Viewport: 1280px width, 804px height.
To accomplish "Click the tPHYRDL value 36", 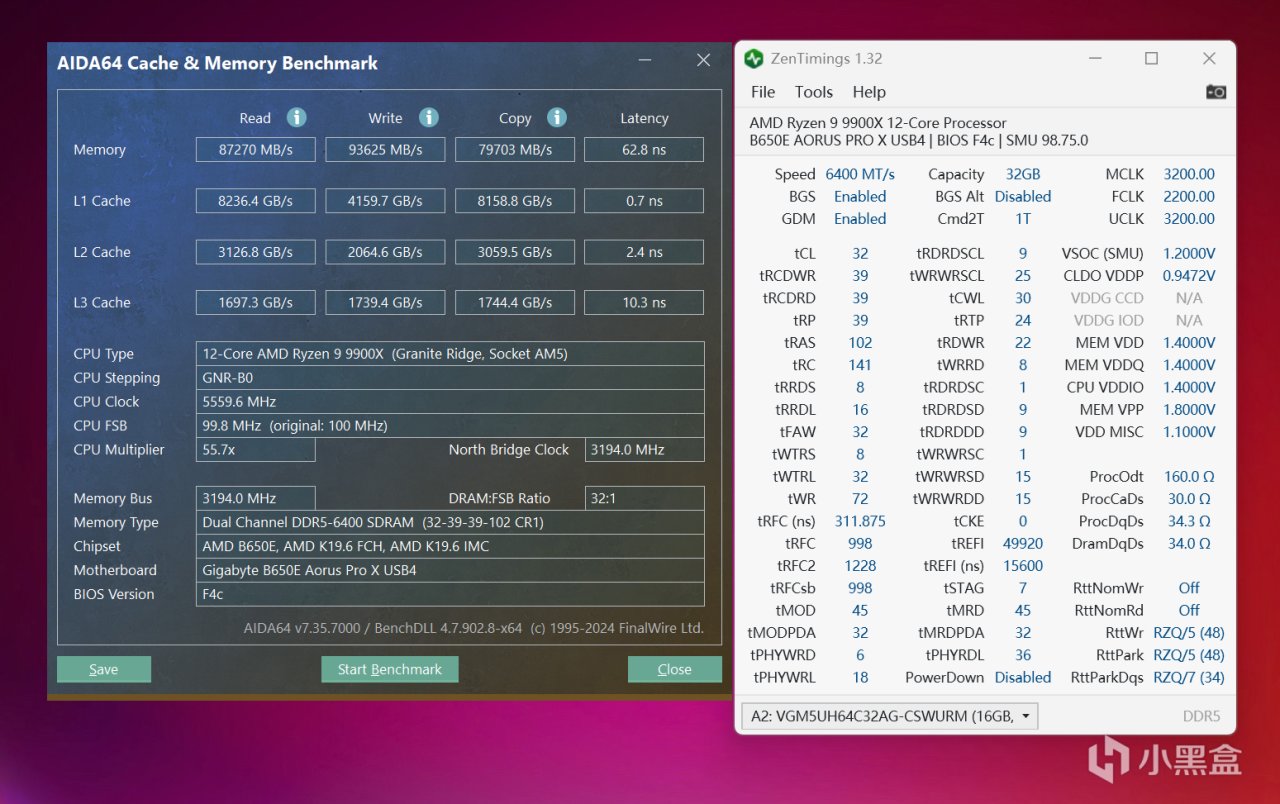I will coord(1023,655).
